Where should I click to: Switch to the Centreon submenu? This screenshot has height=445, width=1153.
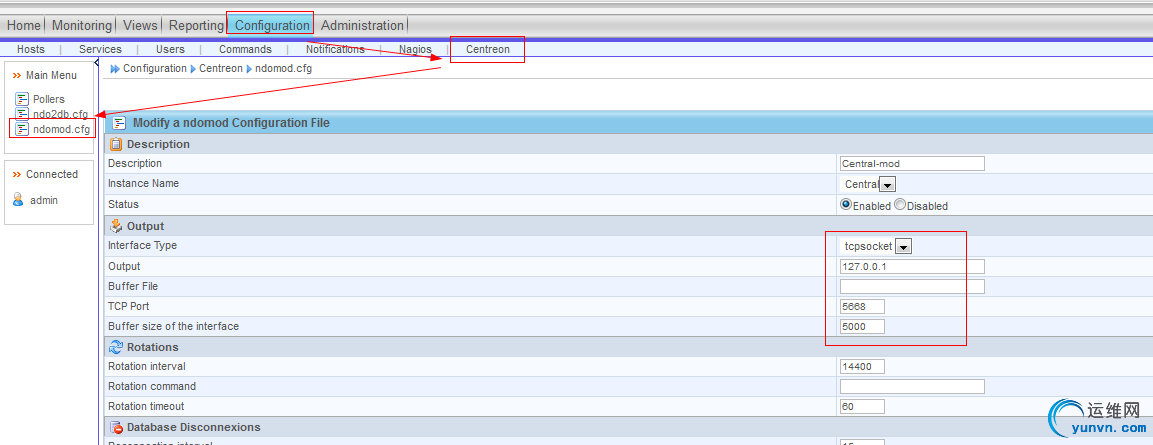pyautogui.click(x=488, y=49)
